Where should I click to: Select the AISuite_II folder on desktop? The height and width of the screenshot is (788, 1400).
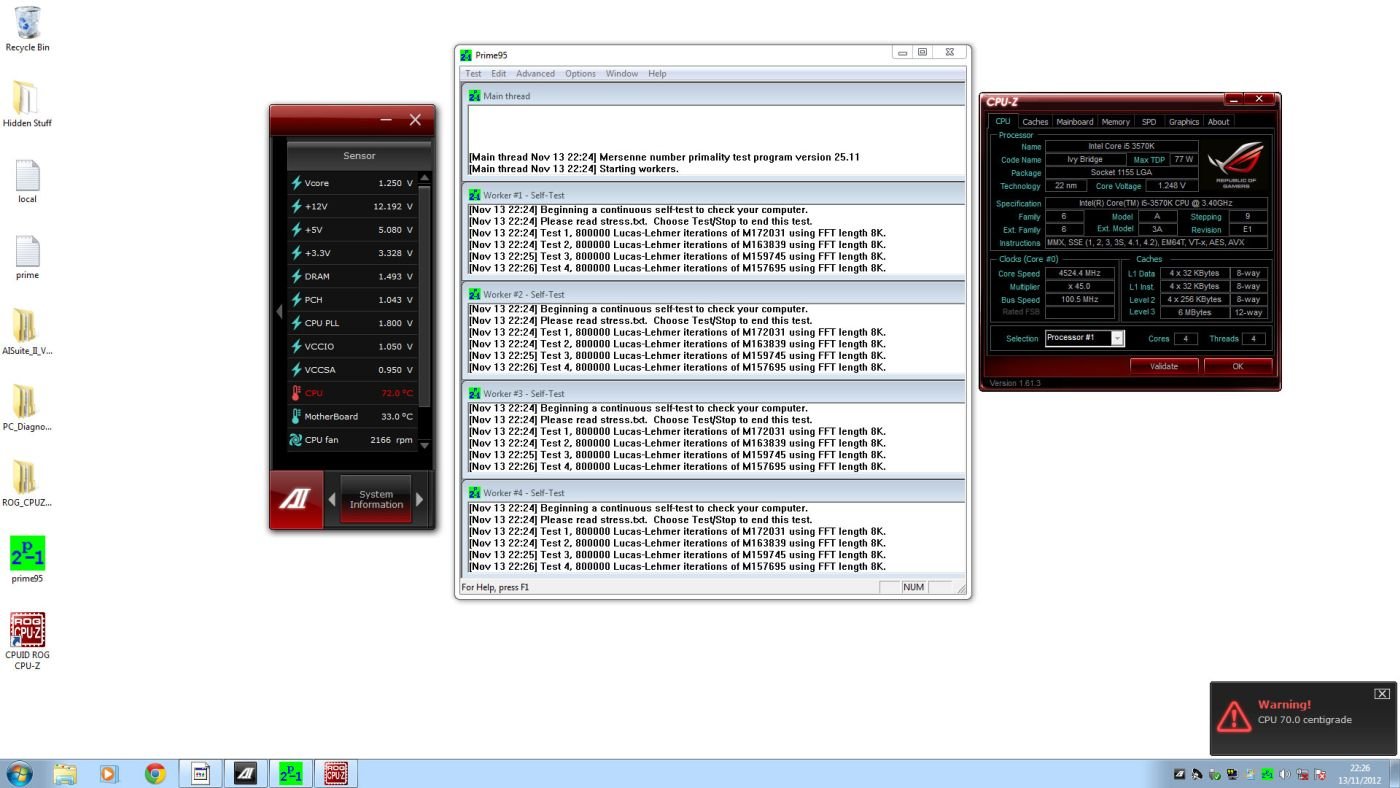point(27,332)
